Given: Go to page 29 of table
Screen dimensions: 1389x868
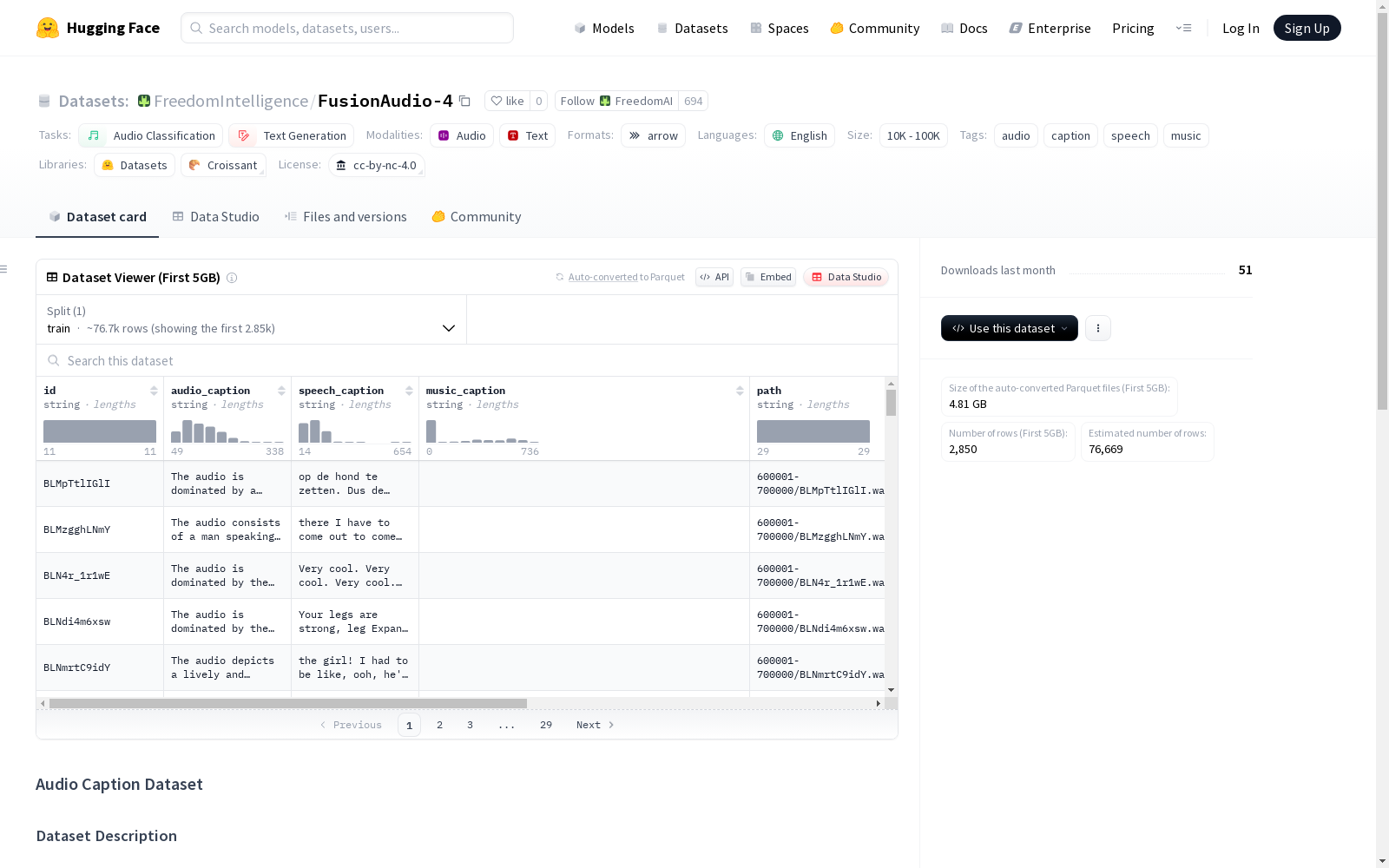Looking at the screenshot, I should (546, 725).
